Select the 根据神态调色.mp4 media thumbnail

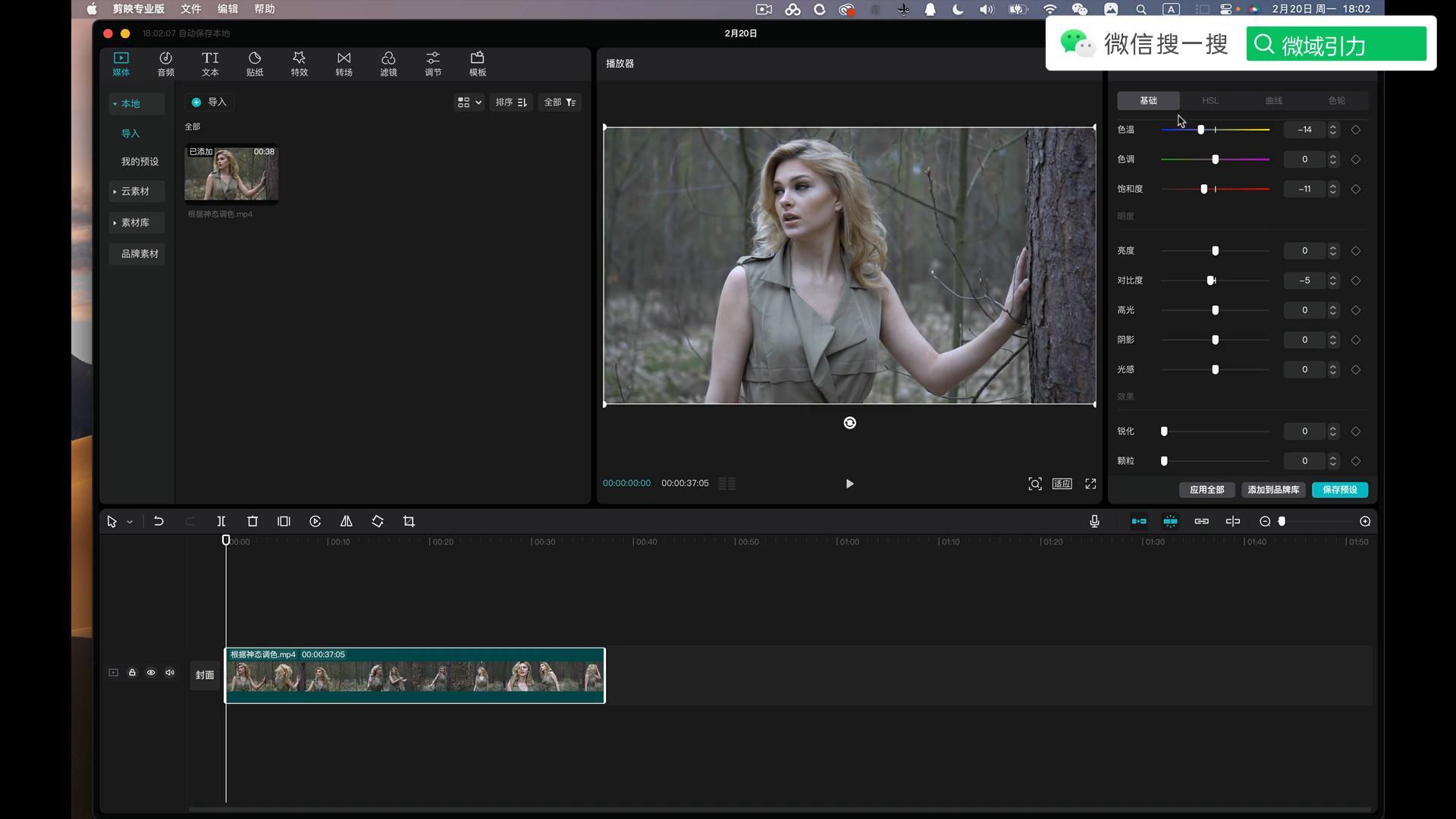click(231, 174)
